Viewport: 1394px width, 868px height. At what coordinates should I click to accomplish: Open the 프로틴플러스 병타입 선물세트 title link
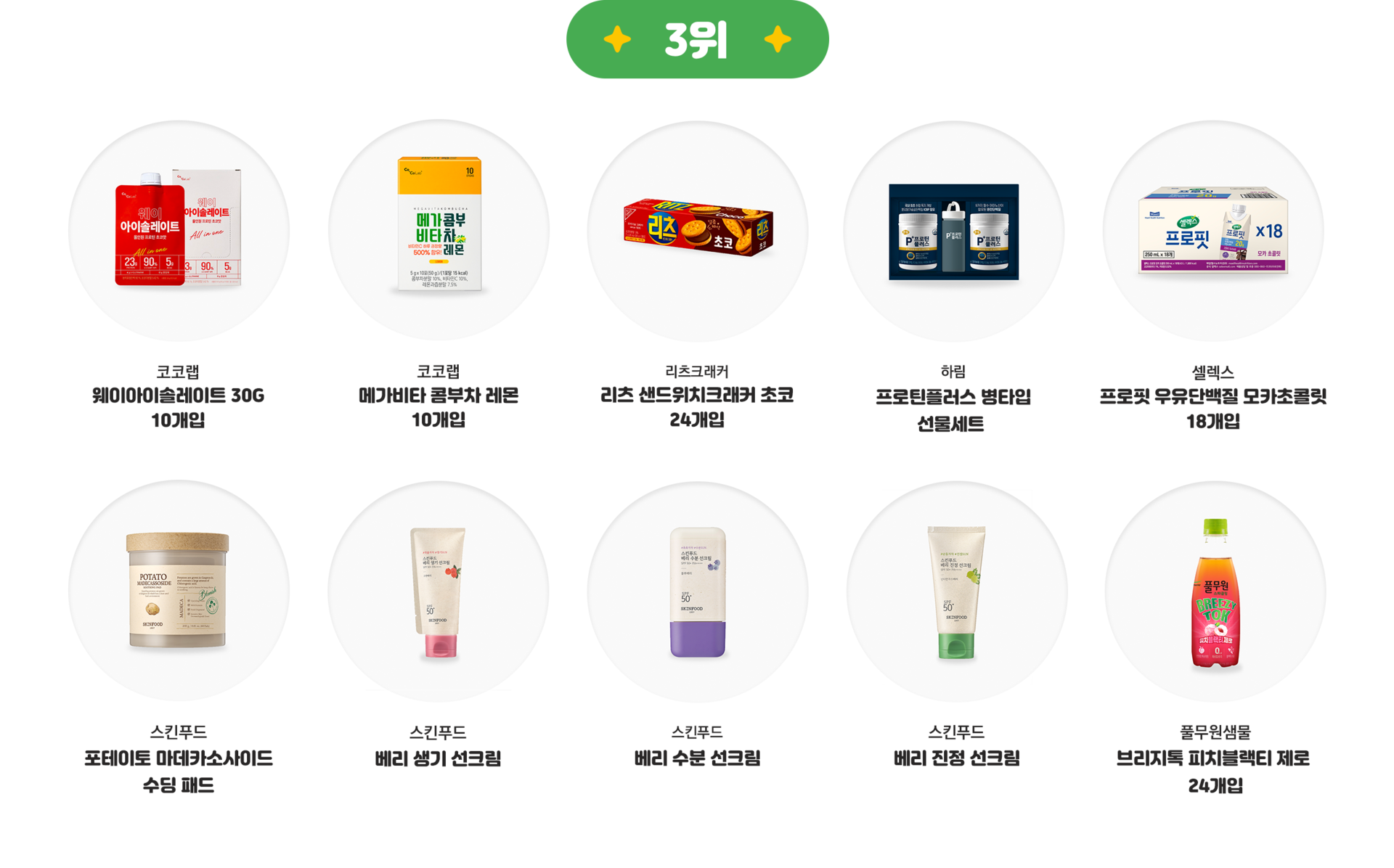952,410
